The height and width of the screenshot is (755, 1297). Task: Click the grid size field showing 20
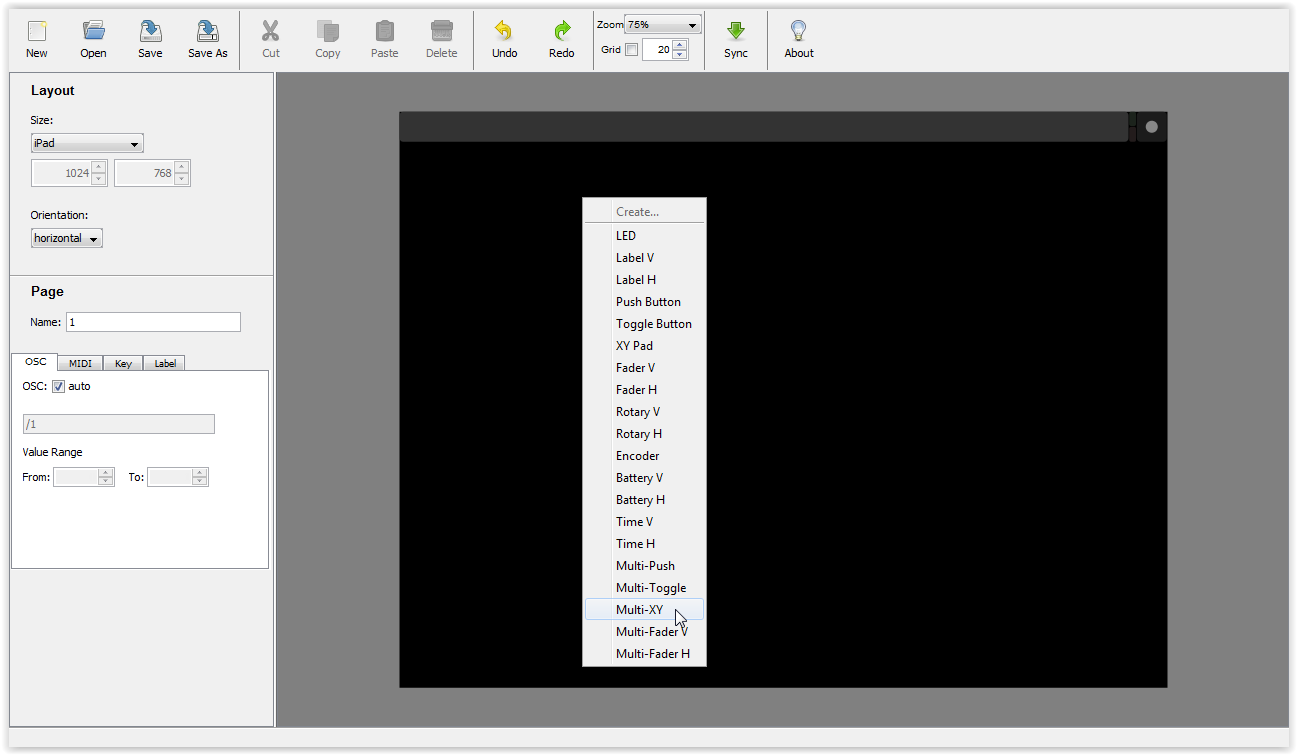point(657,49)
